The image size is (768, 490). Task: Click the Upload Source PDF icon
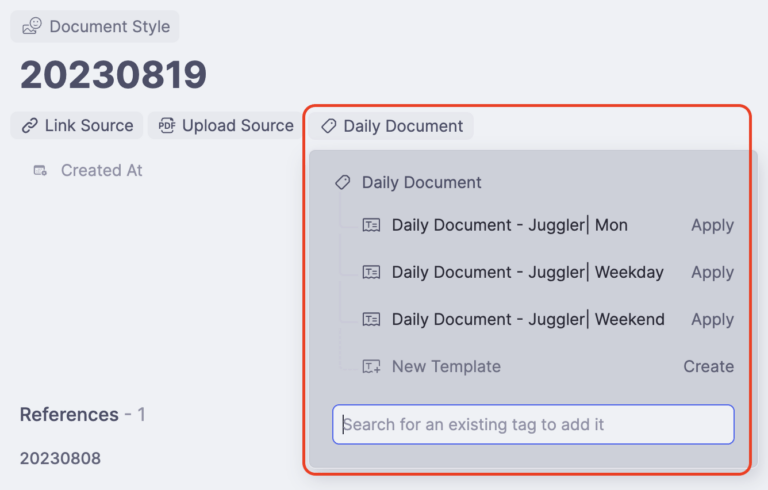(167, 126)
